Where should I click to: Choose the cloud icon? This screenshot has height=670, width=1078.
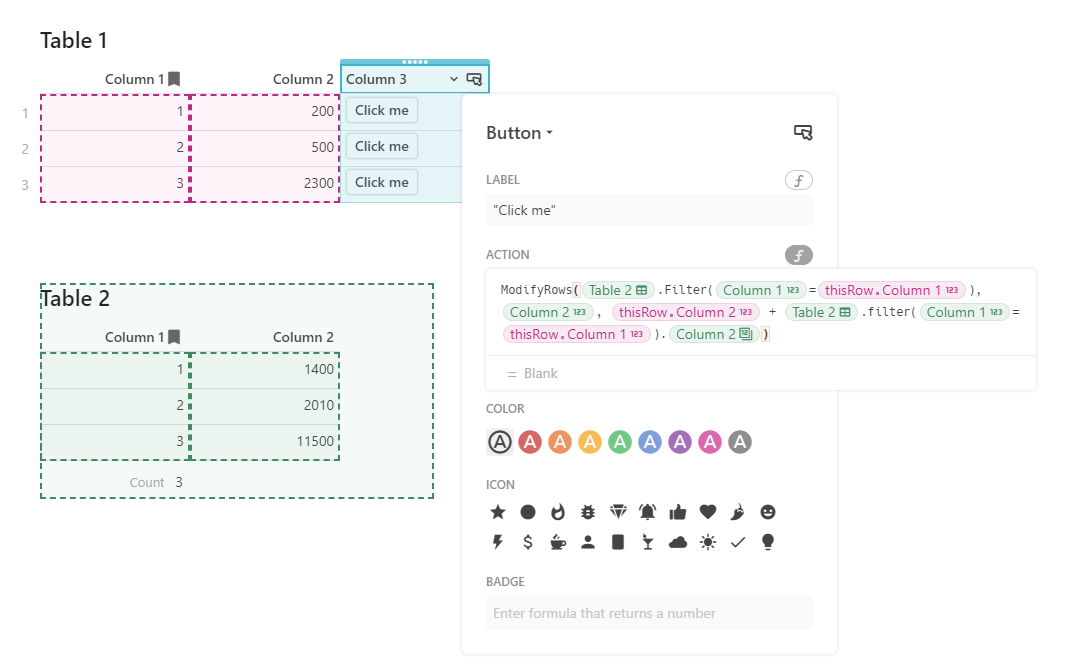pyautogui.click(x=678, y=542)
